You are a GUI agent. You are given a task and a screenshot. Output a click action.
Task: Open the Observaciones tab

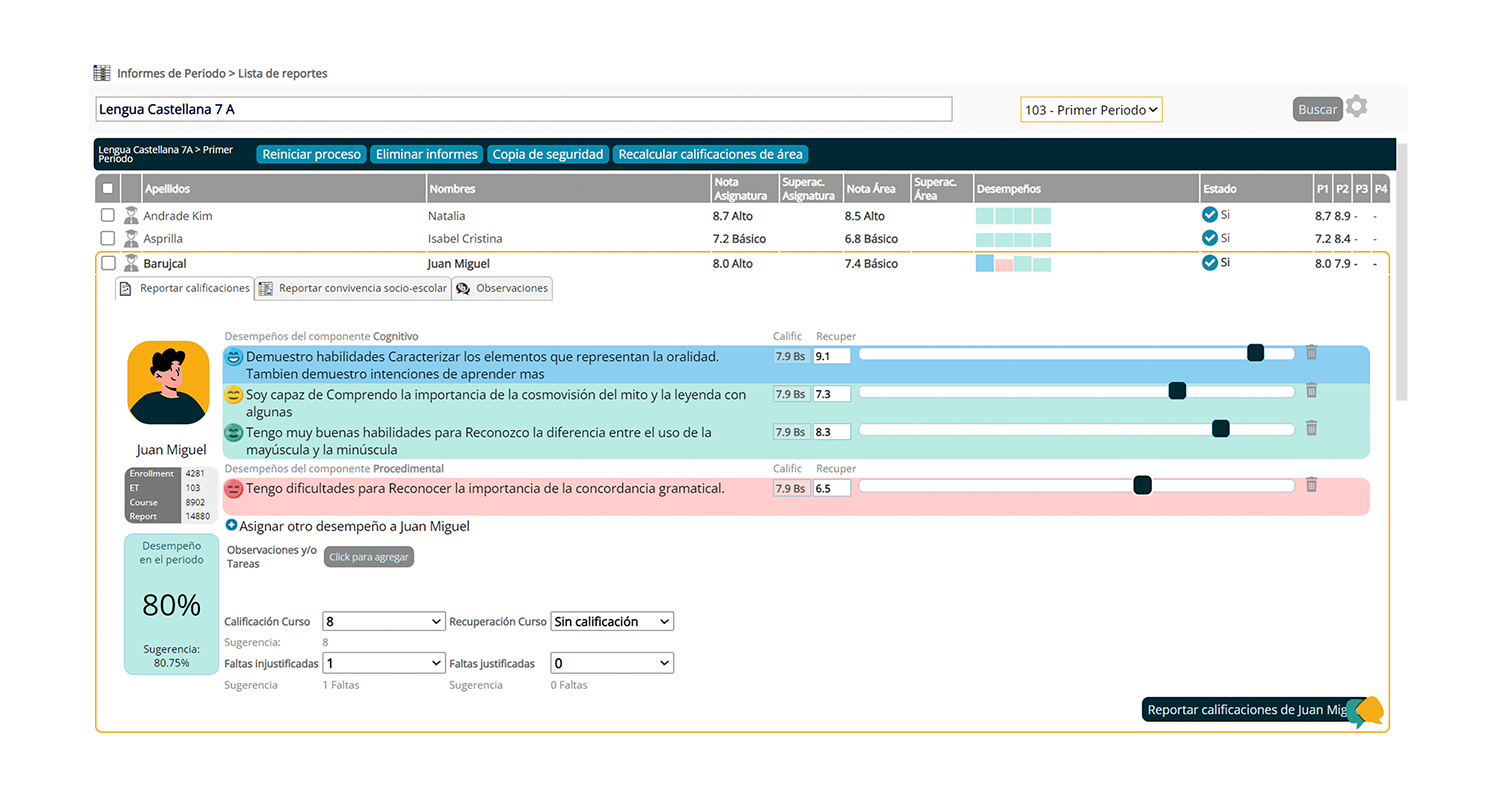[502, 288]
